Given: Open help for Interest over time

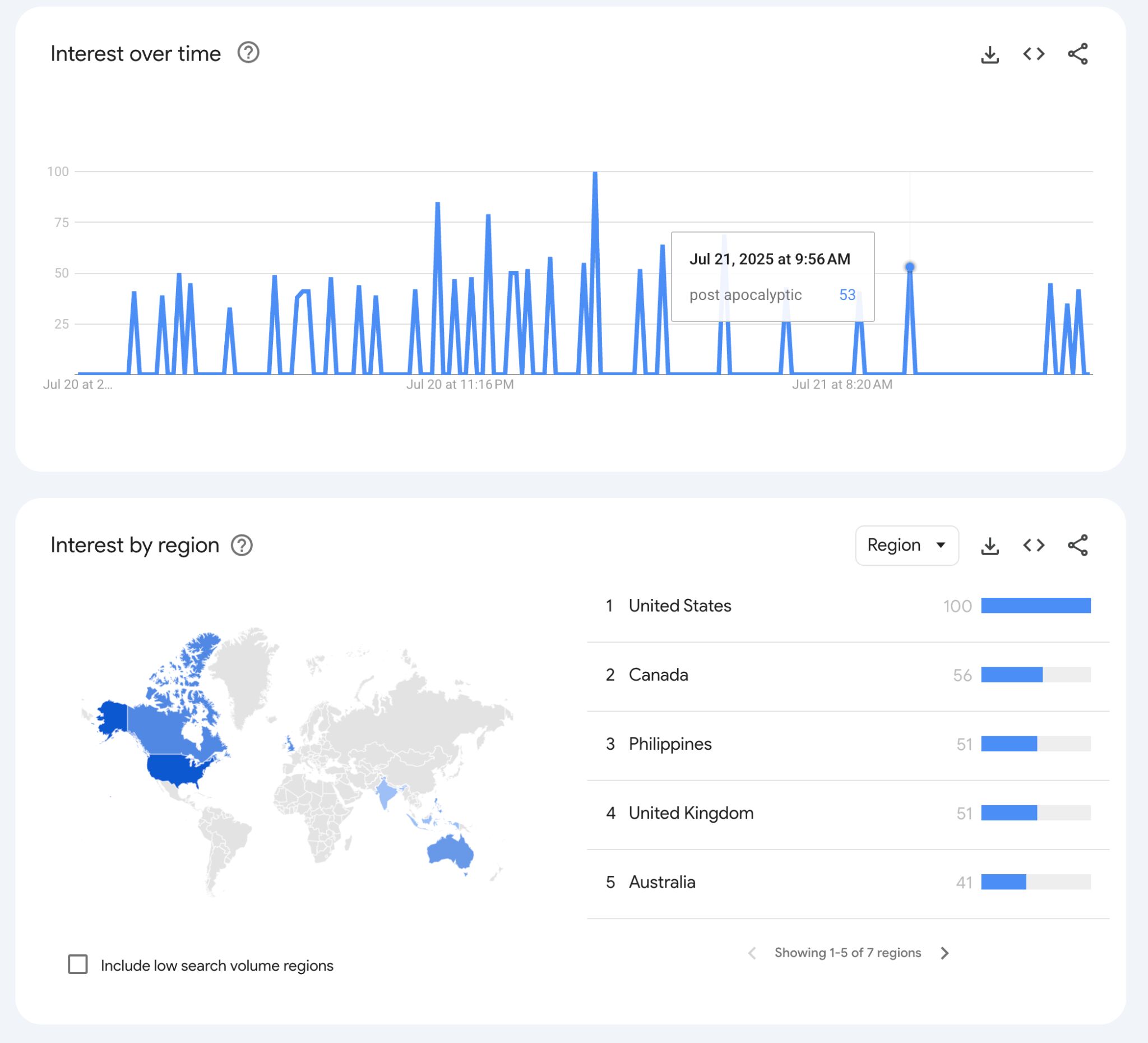Looking at the screenshot, I should point(248,53).
